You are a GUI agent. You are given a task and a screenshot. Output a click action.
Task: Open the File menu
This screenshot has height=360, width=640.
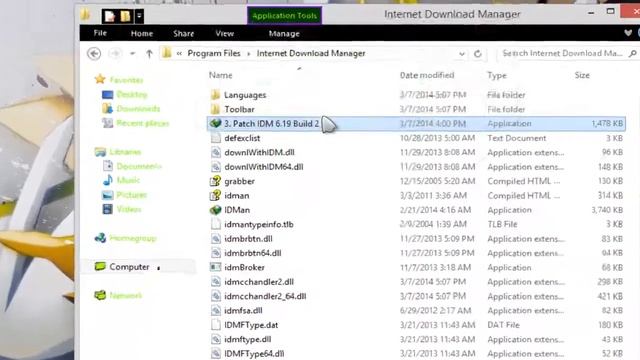click(100, 33)
